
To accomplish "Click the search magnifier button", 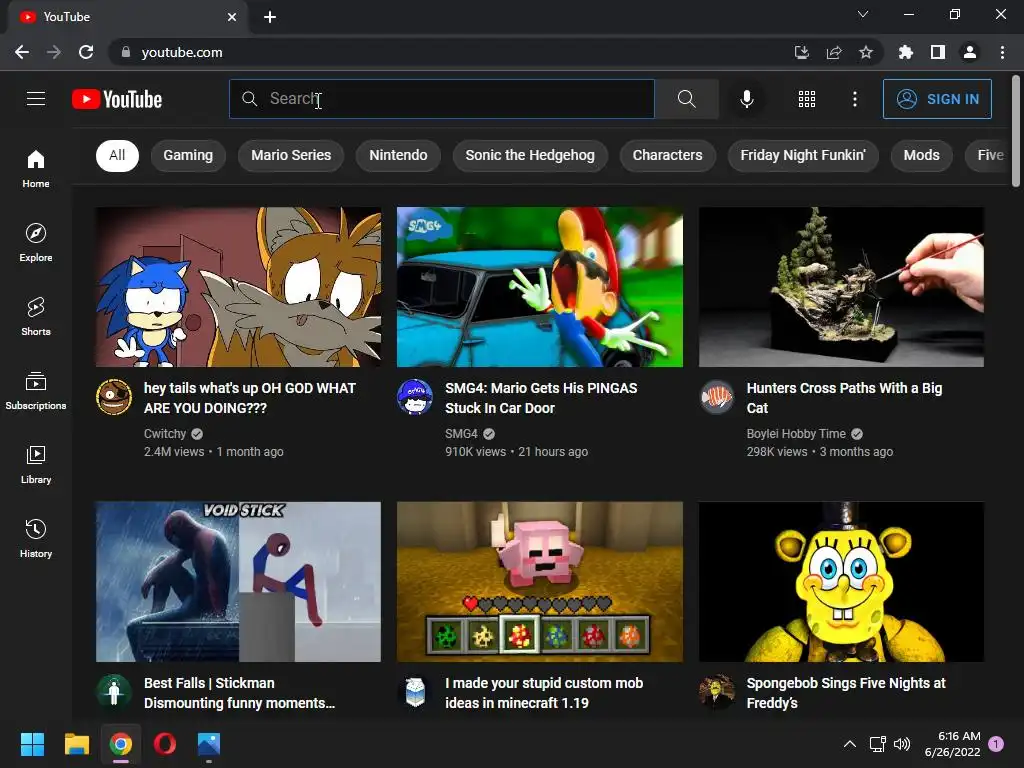I will (686, 99).
